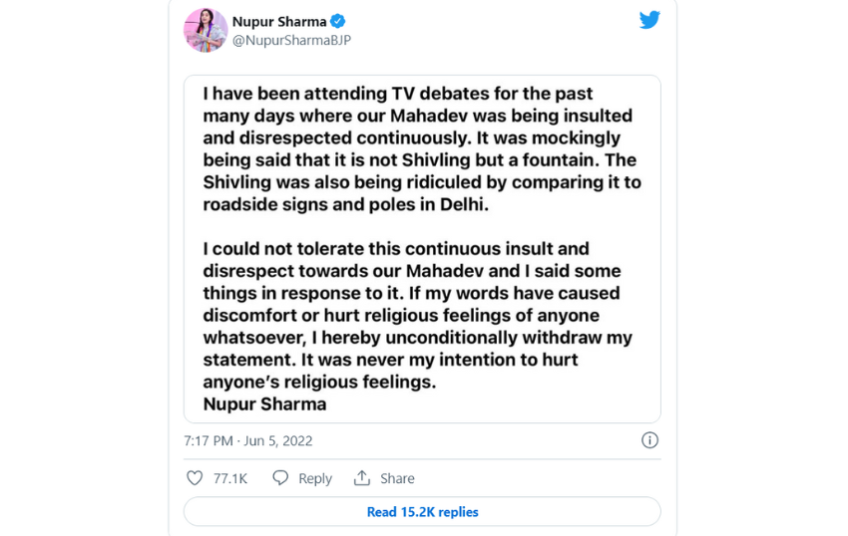Viewport: 848px width, 536px height.
Task: Open the @NupurSharmaBJP handle link
Action: [x=292, y=40]
